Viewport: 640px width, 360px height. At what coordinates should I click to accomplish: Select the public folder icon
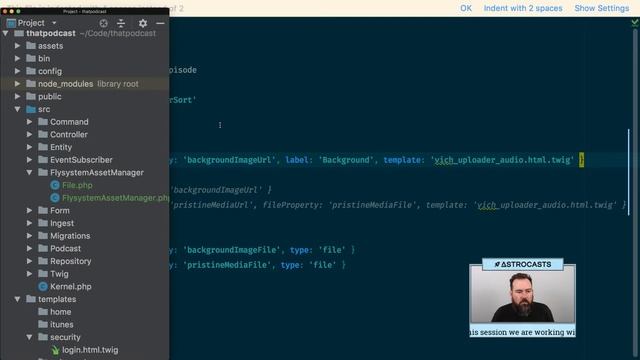31,96
